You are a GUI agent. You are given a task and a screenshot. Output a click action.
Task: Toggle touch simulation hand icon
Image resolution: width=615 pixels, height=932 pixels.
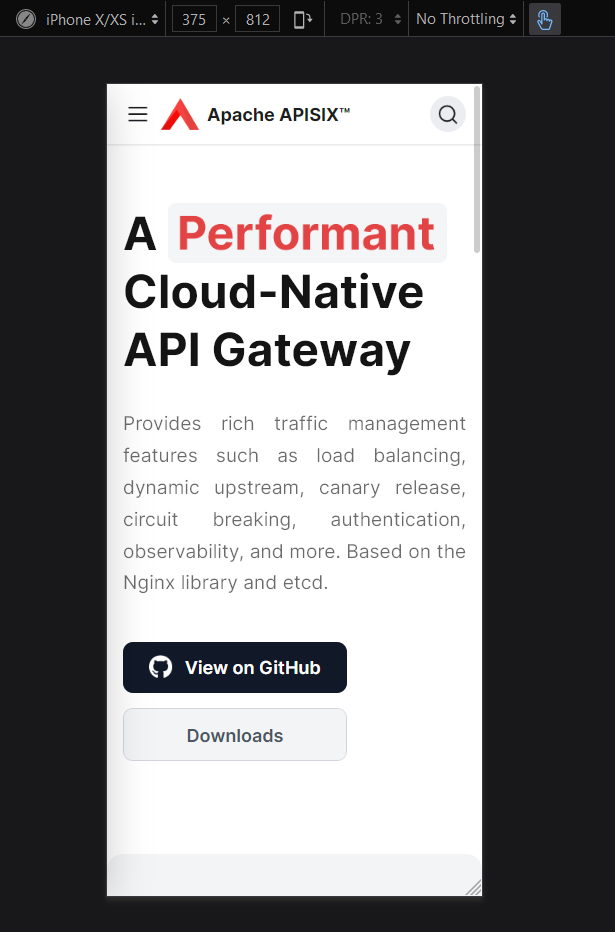544,20
